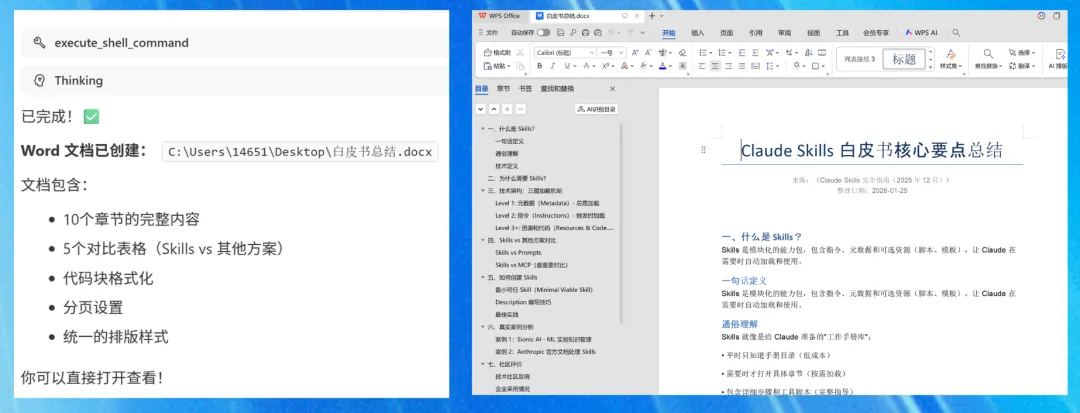
Task: Toggle justify alignment
Action: click(x=742, y=66)
